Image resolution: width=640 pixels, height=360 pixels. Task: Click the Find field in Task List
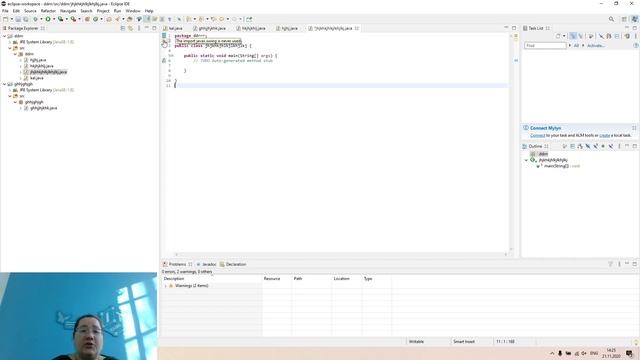pyautogui.click(x=545, y=46)
